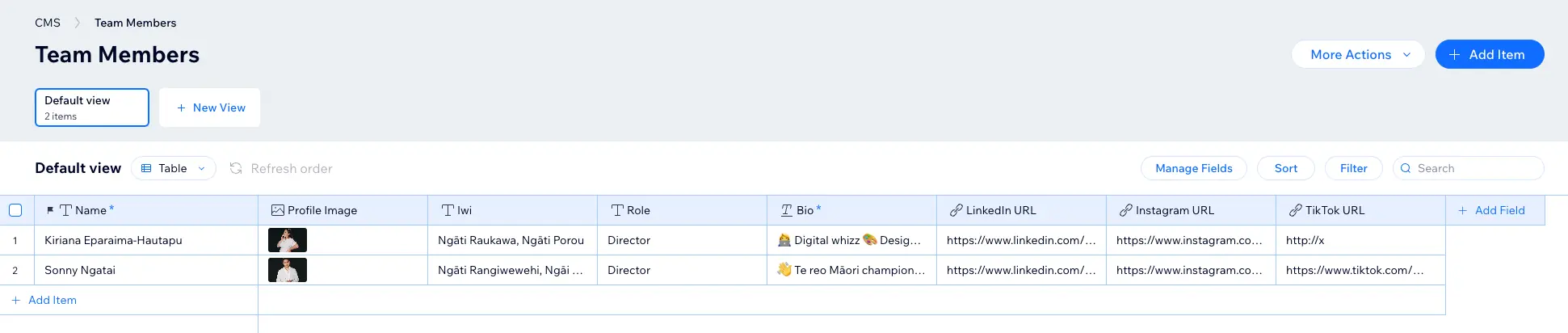Open Manage Fields
Viewport: 1568px width, 333px height.
[x=1193, y=168]
